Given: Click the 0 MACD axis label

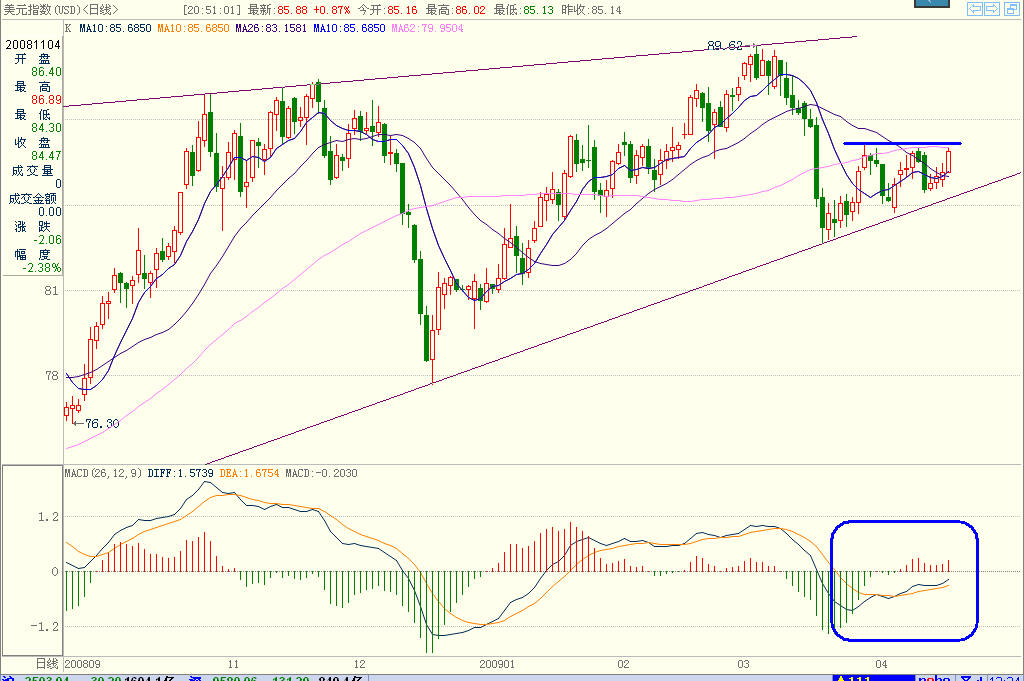Looking at the screenshot, I should 55,571.
